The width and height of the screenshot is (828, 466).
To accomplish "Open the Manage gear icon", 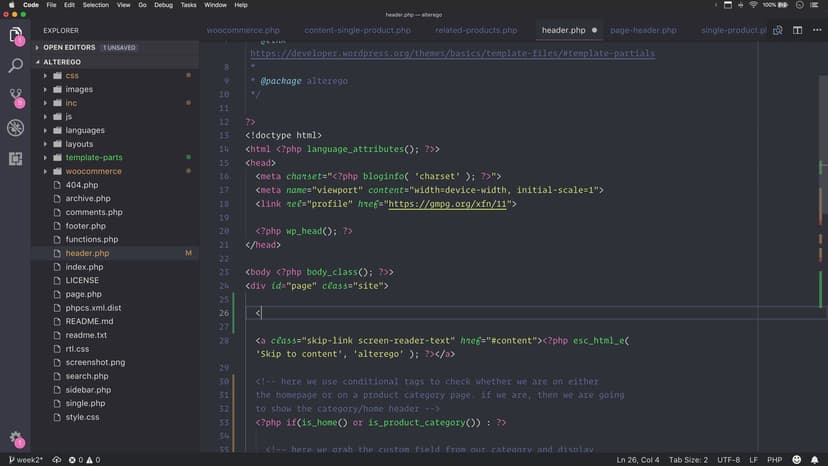I will click(x=16, y=439).
